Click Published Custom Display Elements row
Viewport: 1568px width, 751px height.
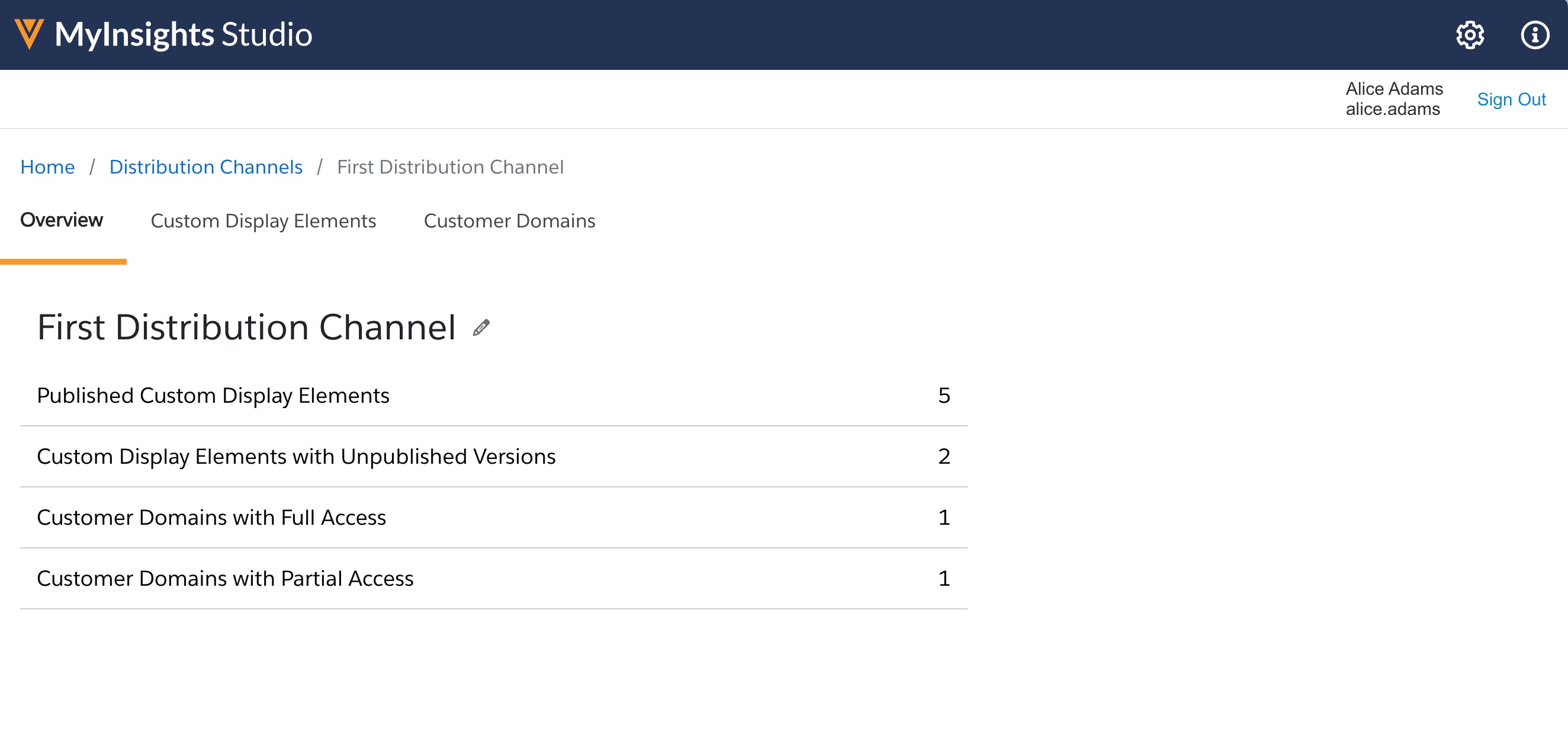tap(213, 396)
